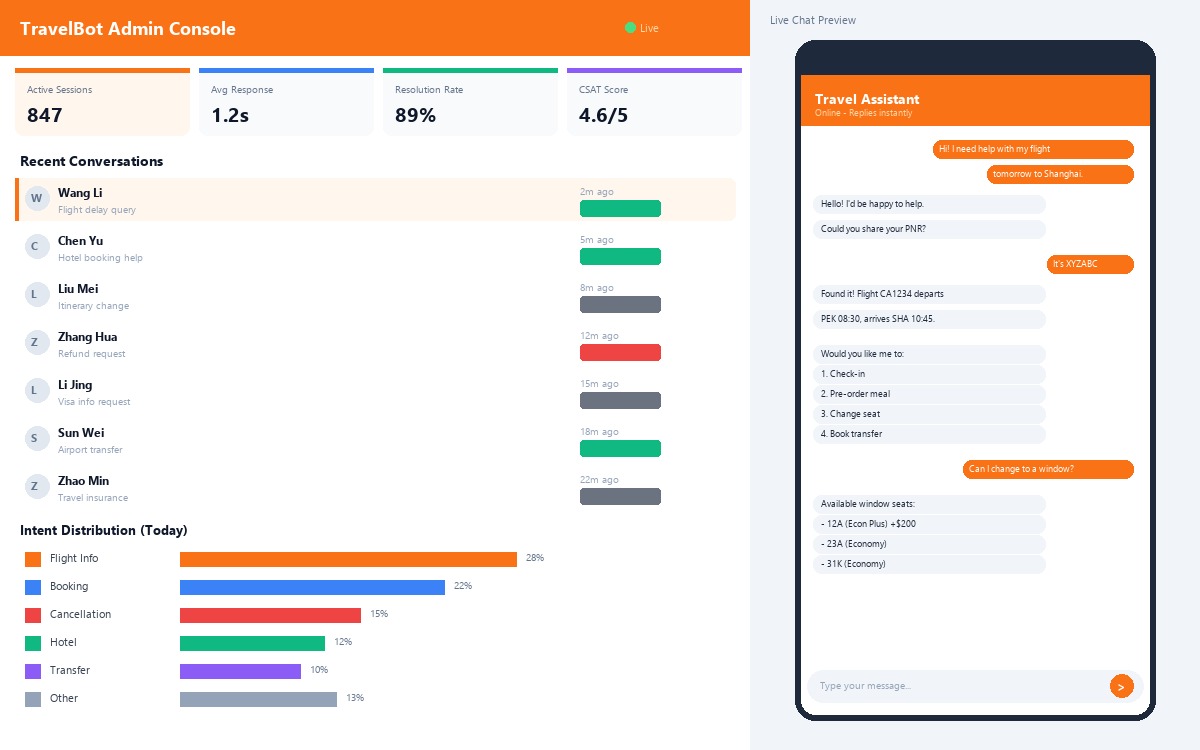Viewport: 1200px width, 750px height.
Task: Select the "4. Book transfer" option
Action: 930,433
